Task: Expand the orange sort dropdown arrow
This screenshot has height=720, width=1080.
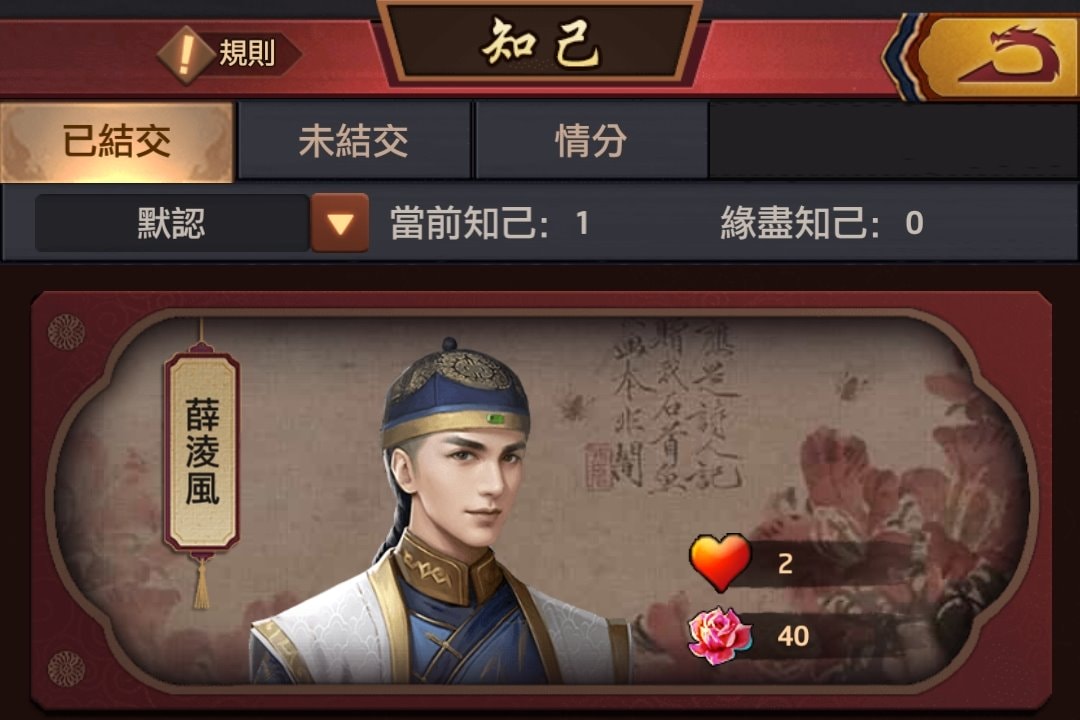Action: tap(340, 223)
